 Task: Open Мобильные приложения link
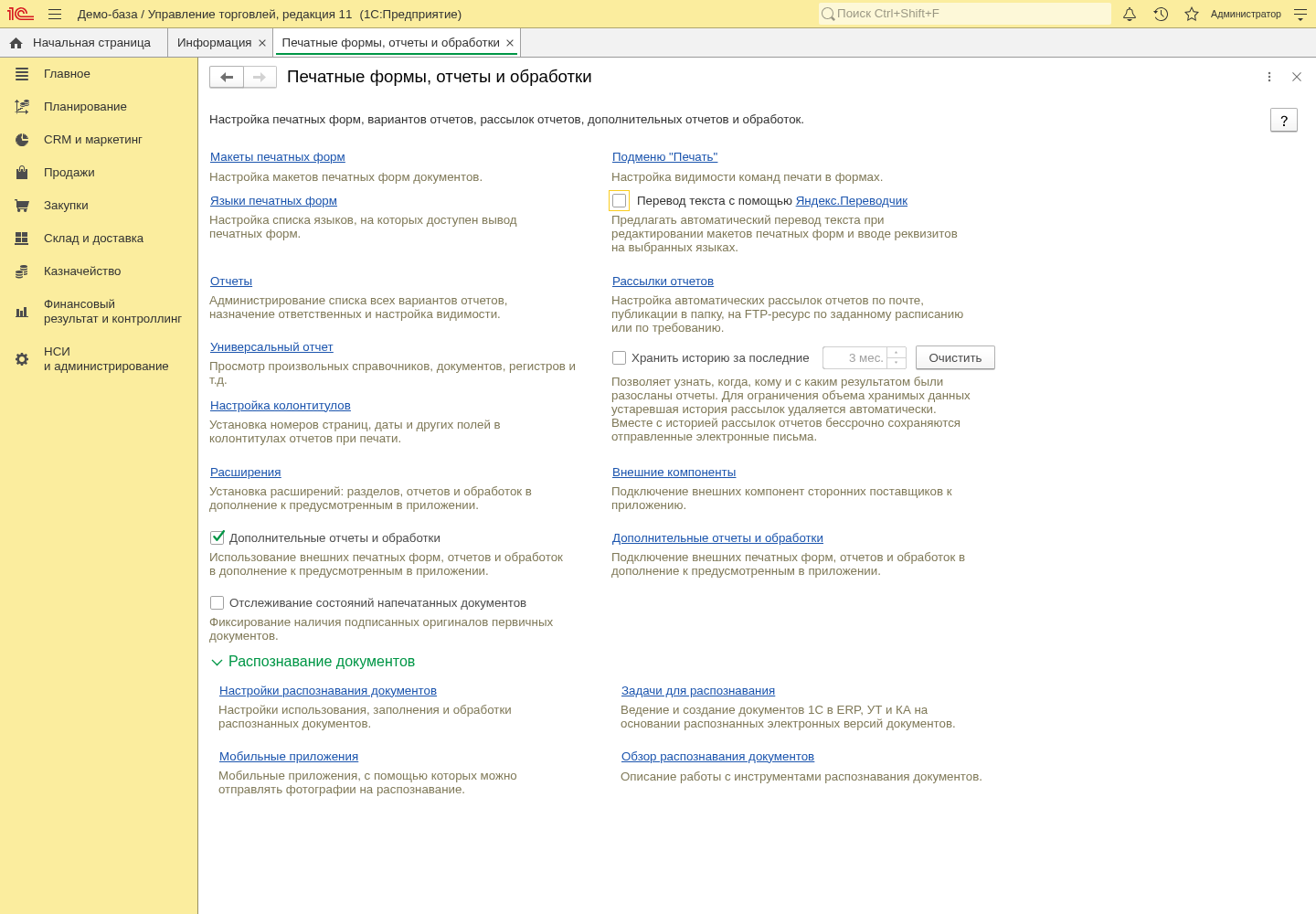(x=289, y=757)
